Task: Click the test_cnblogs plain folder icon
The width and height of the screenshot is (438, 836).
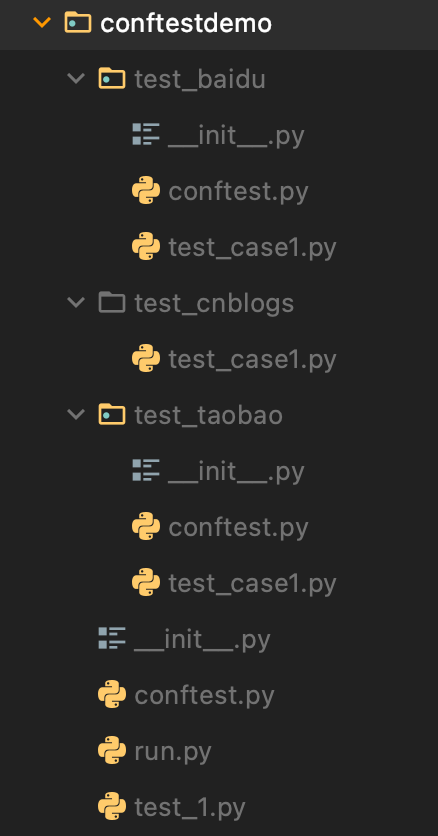Action: point(112,303)
